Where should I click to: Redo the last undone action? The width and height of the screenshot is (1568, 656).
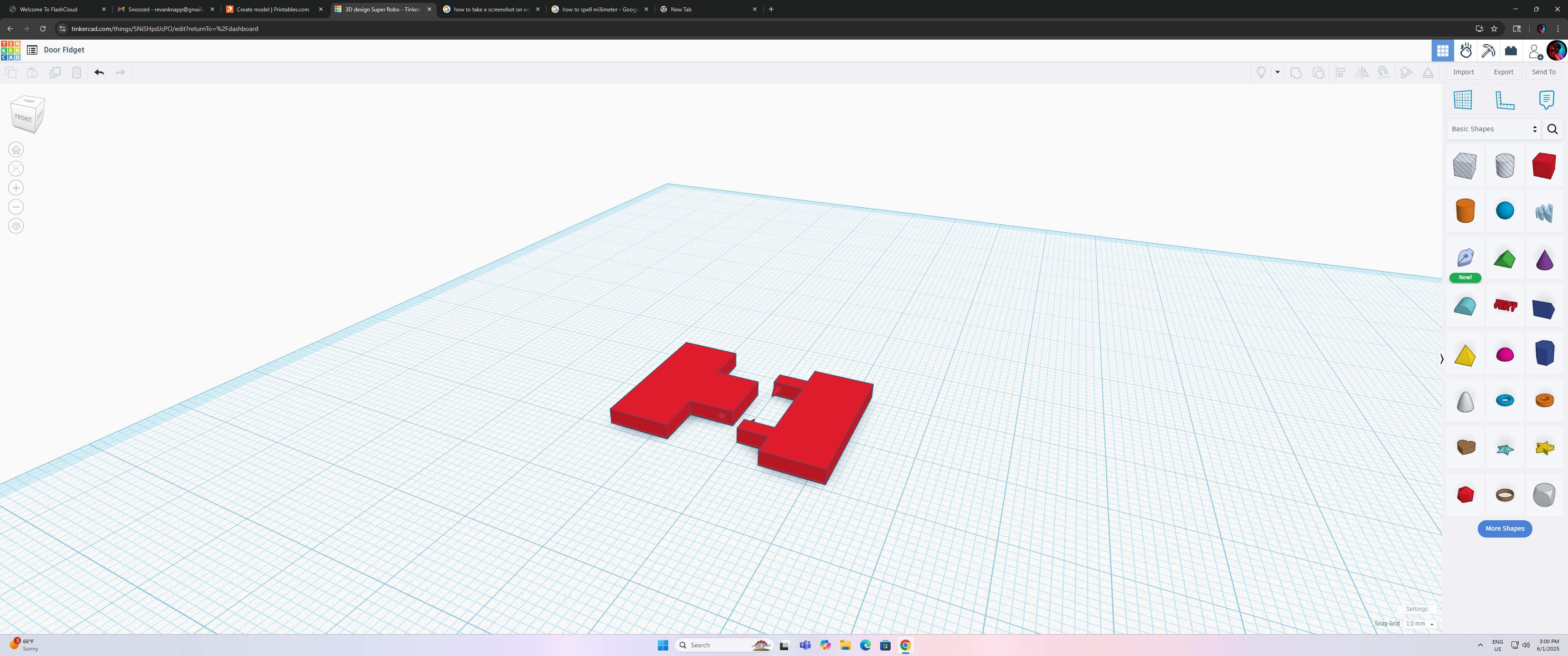click(120, 72)
